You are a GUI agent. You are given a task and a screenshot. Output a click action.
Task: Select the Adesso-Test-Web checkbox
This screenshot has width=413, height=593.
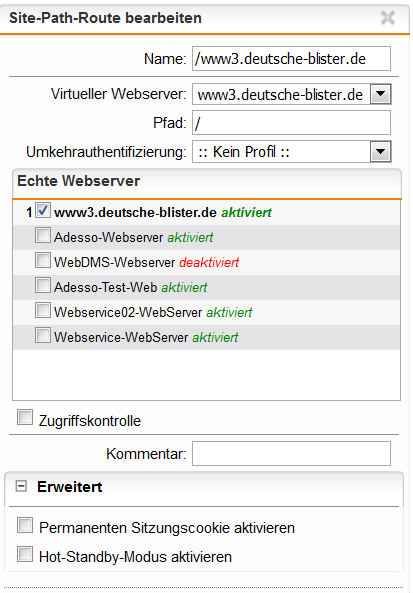pos(43,285)
